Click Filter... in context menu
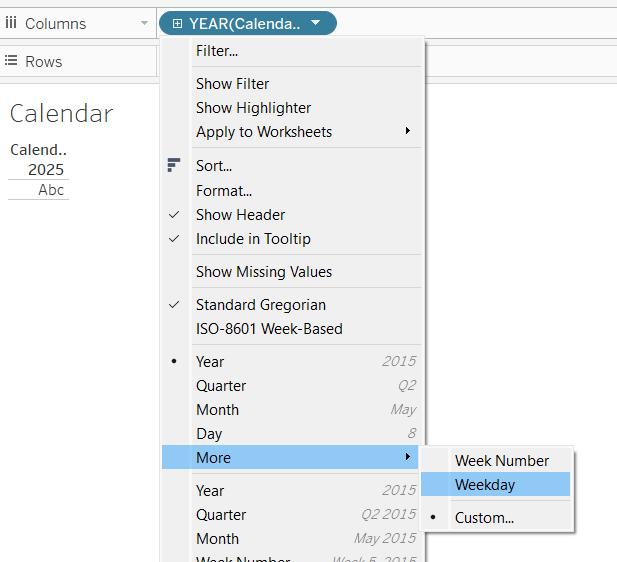Viewport: 617px width, 562px height. click(217, 51)
